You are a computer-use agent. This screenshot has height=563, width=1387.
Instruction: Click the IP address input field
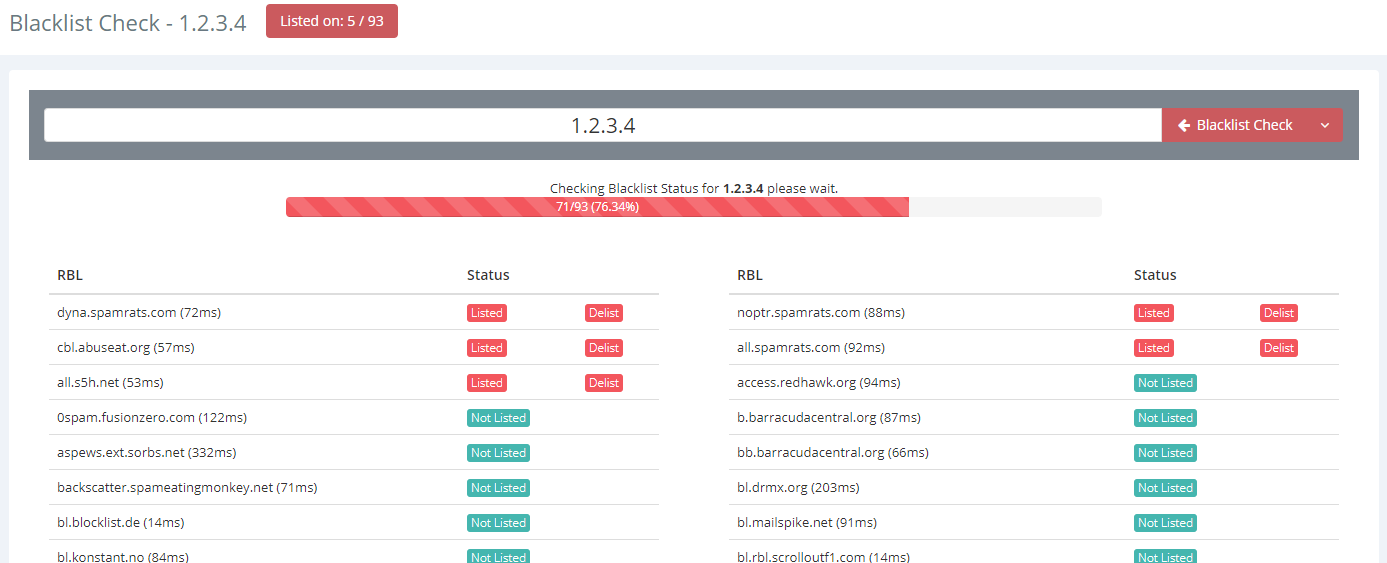tap(602, 125)
